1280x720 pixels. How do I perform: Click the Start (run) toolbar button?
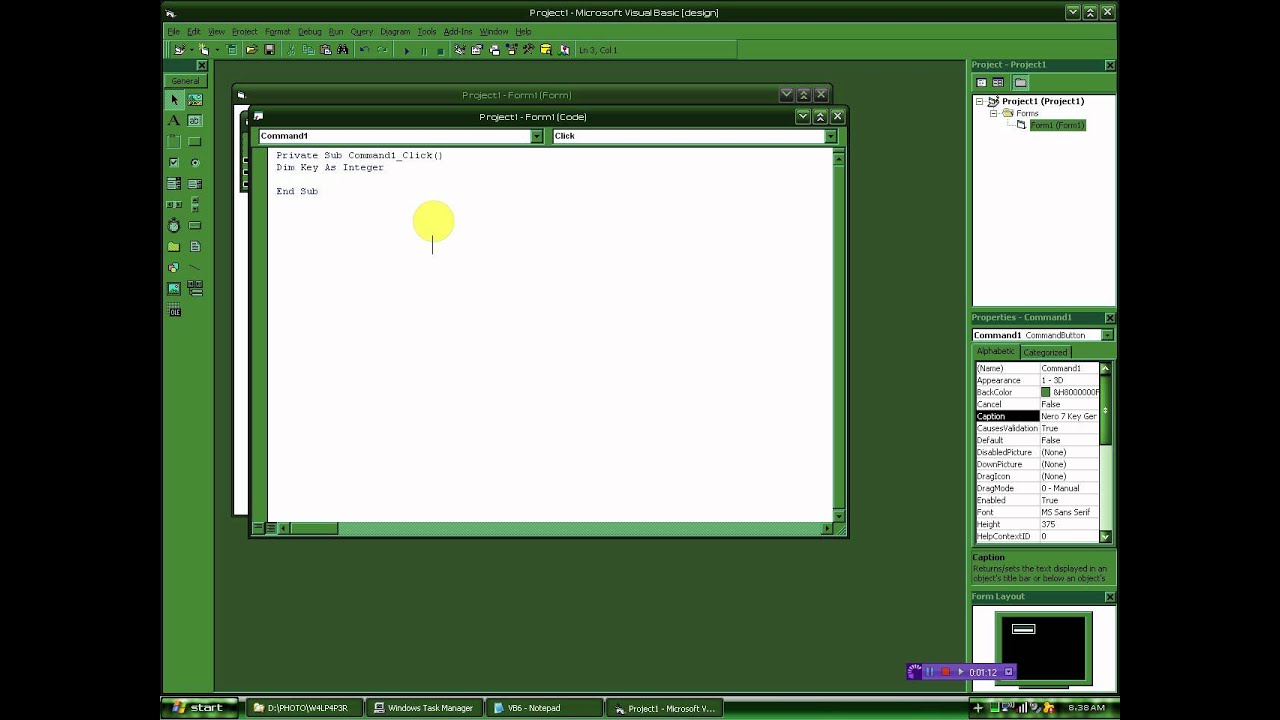pyautogui.click(x=406, y=50)
